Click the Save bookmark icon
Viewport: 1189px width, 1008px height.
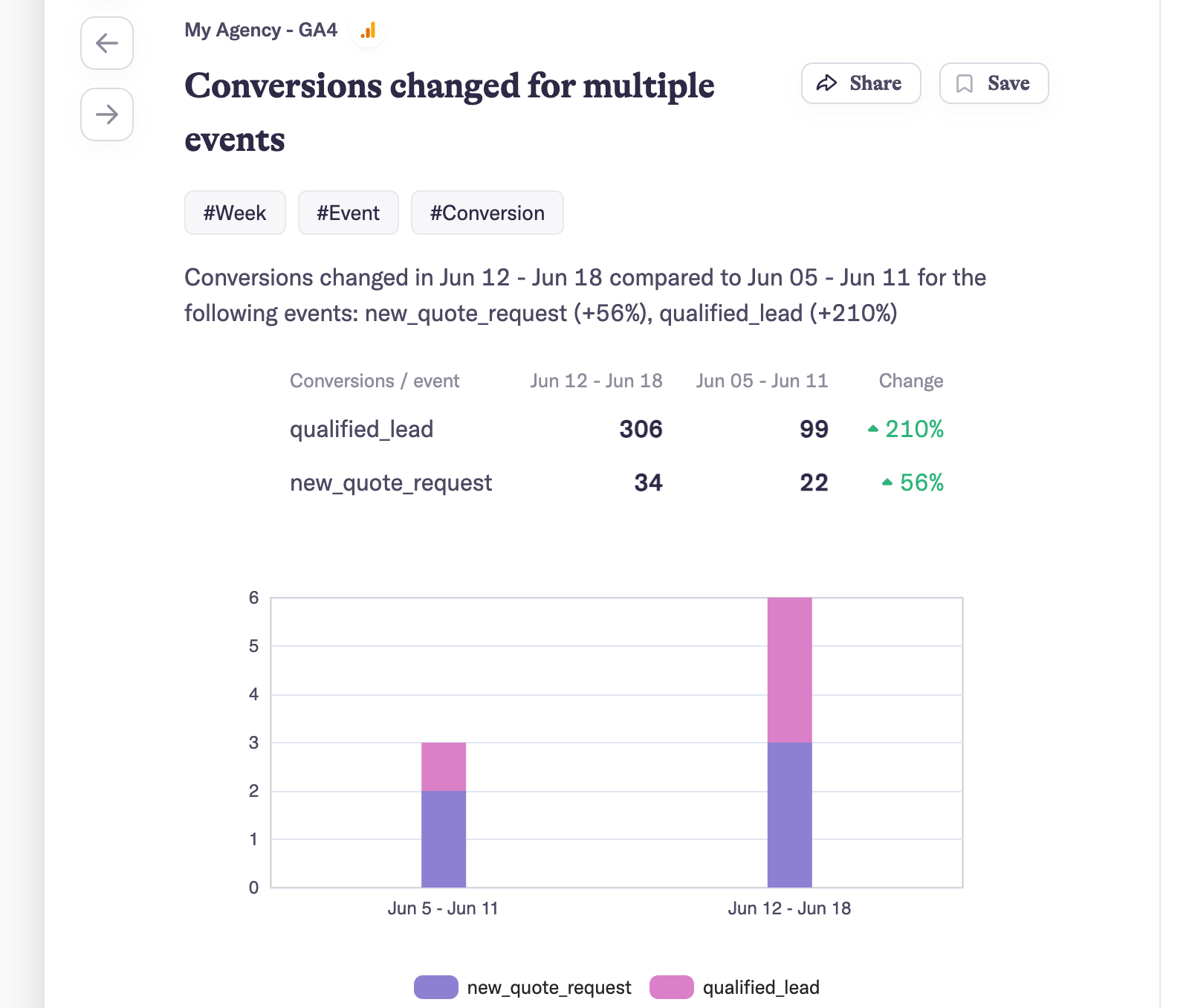coord(965,83)
